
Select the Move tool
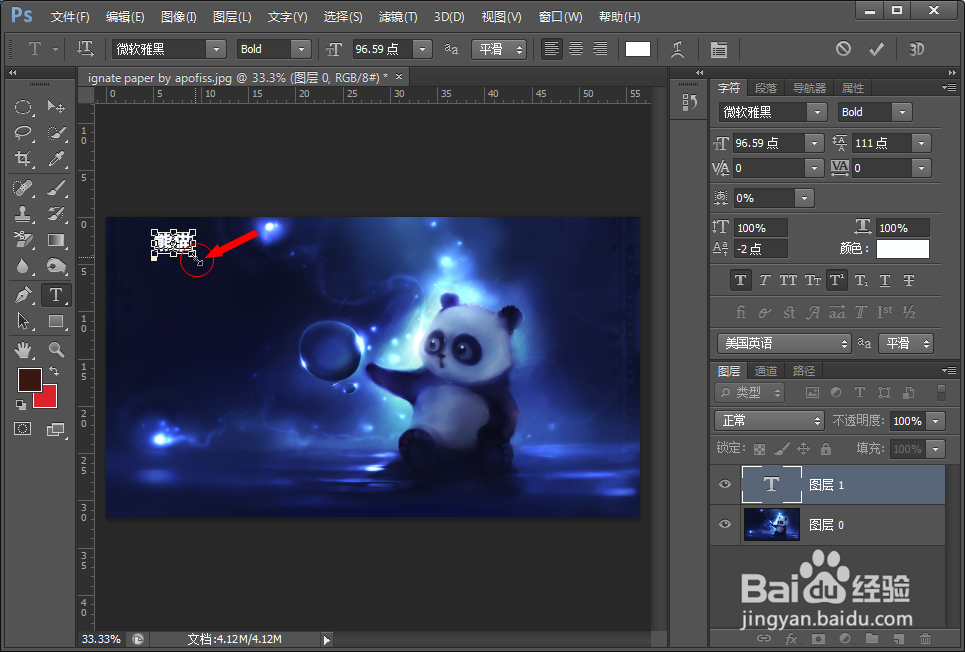56,107
